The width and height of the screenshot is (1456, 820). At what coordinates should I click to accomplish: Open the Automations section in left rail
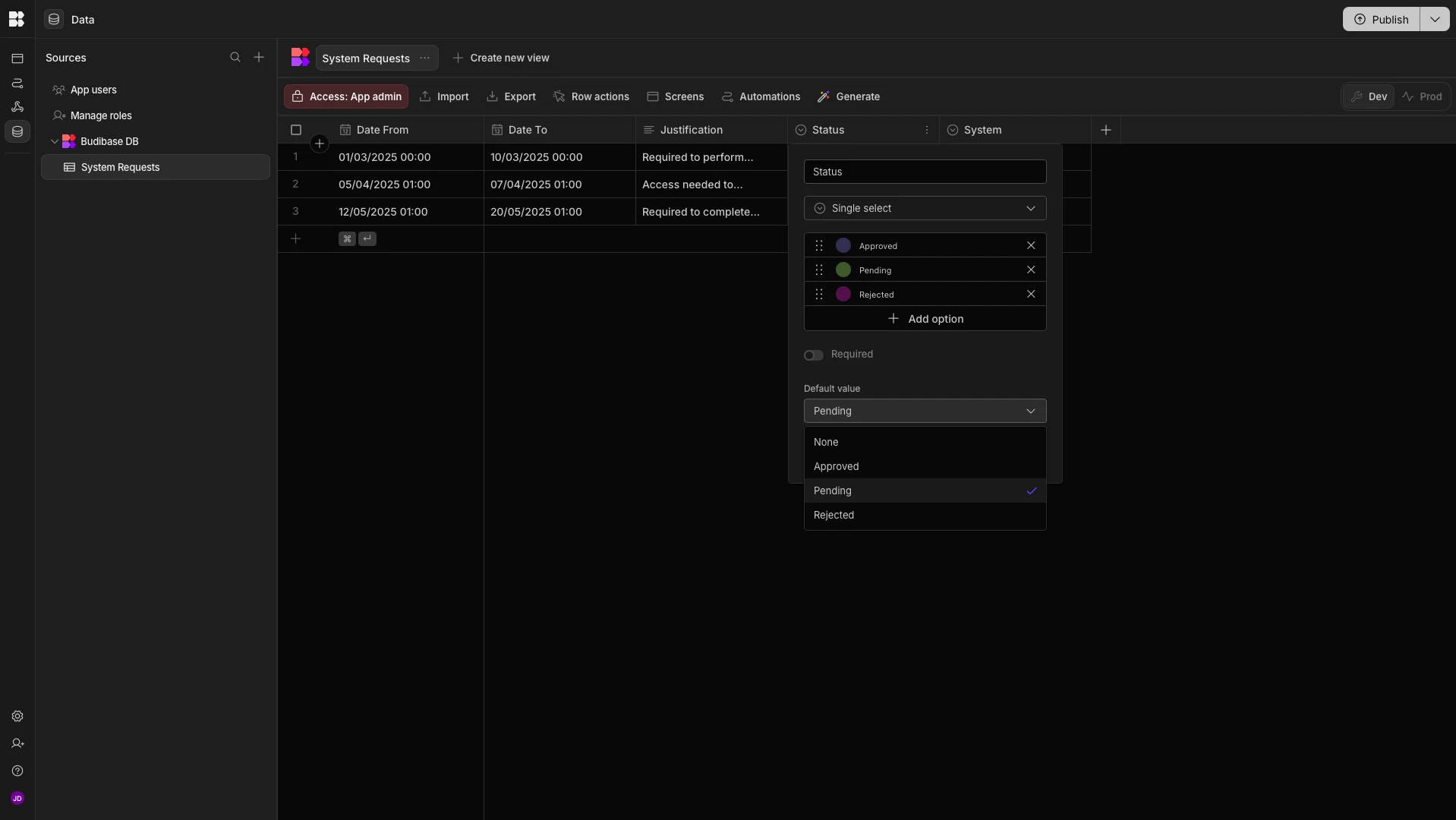(17, 83)
